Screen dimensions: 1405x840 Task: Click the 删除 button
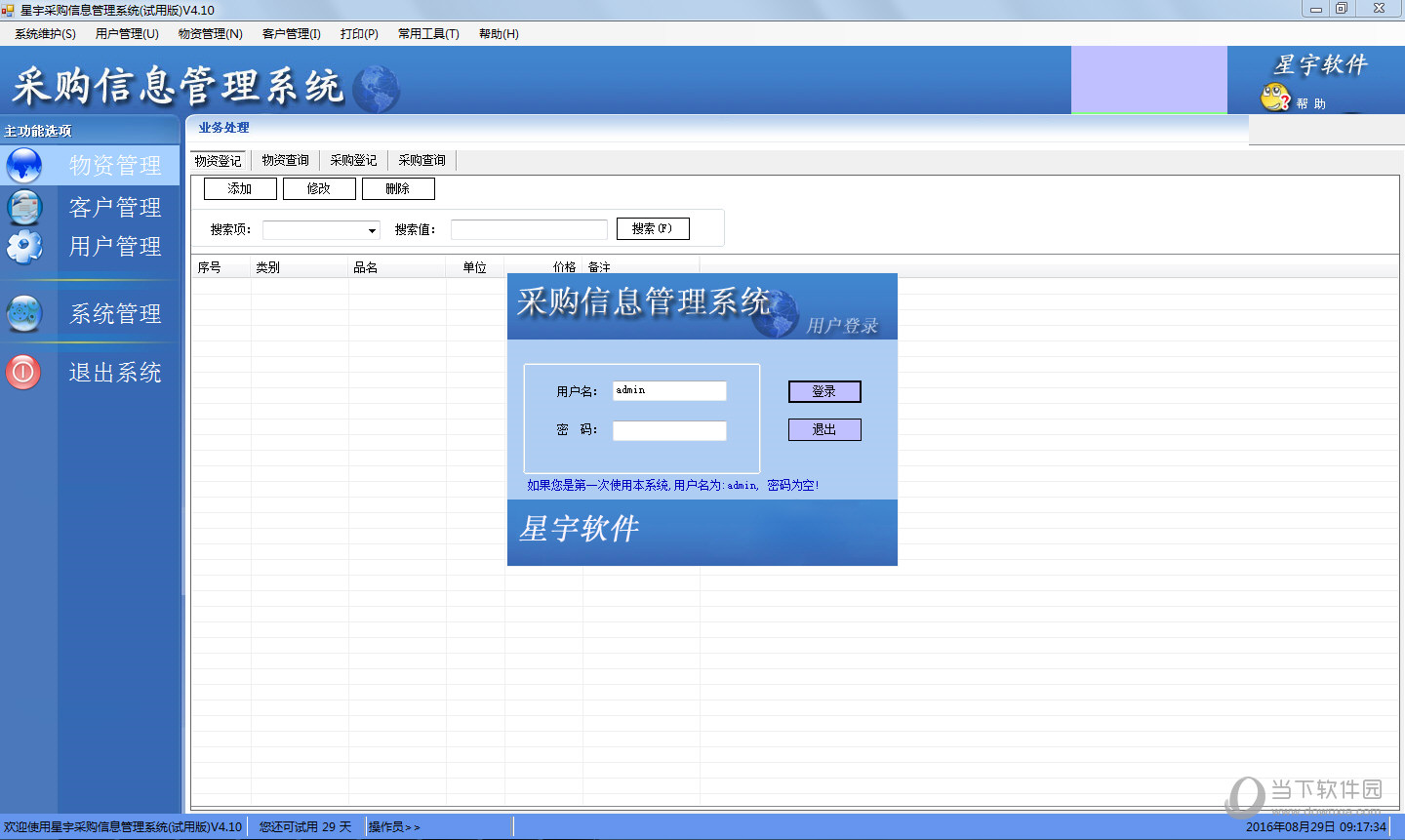click(398, 188)
